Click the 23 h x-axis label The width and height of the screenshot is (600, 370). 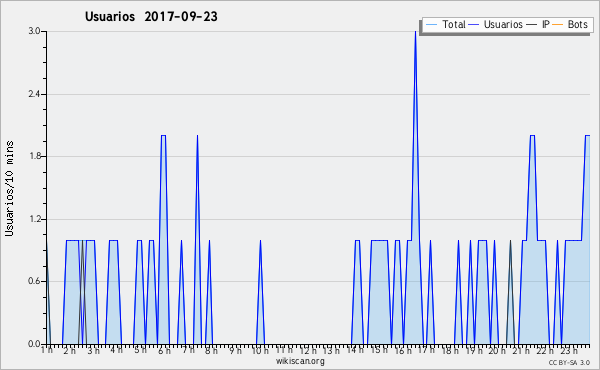[569, 350]
